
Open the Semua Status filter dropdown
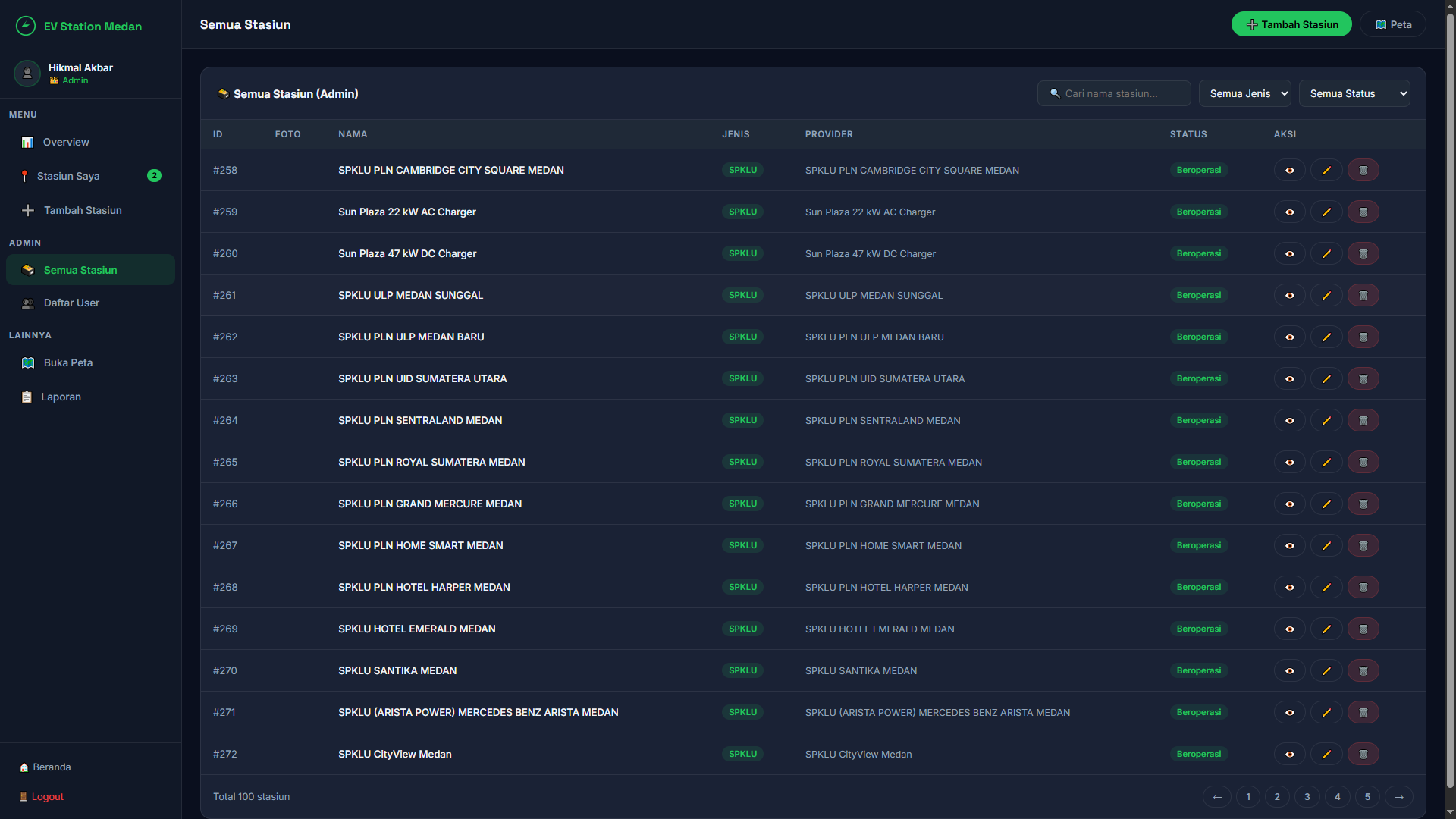[x=1354, y=93]
